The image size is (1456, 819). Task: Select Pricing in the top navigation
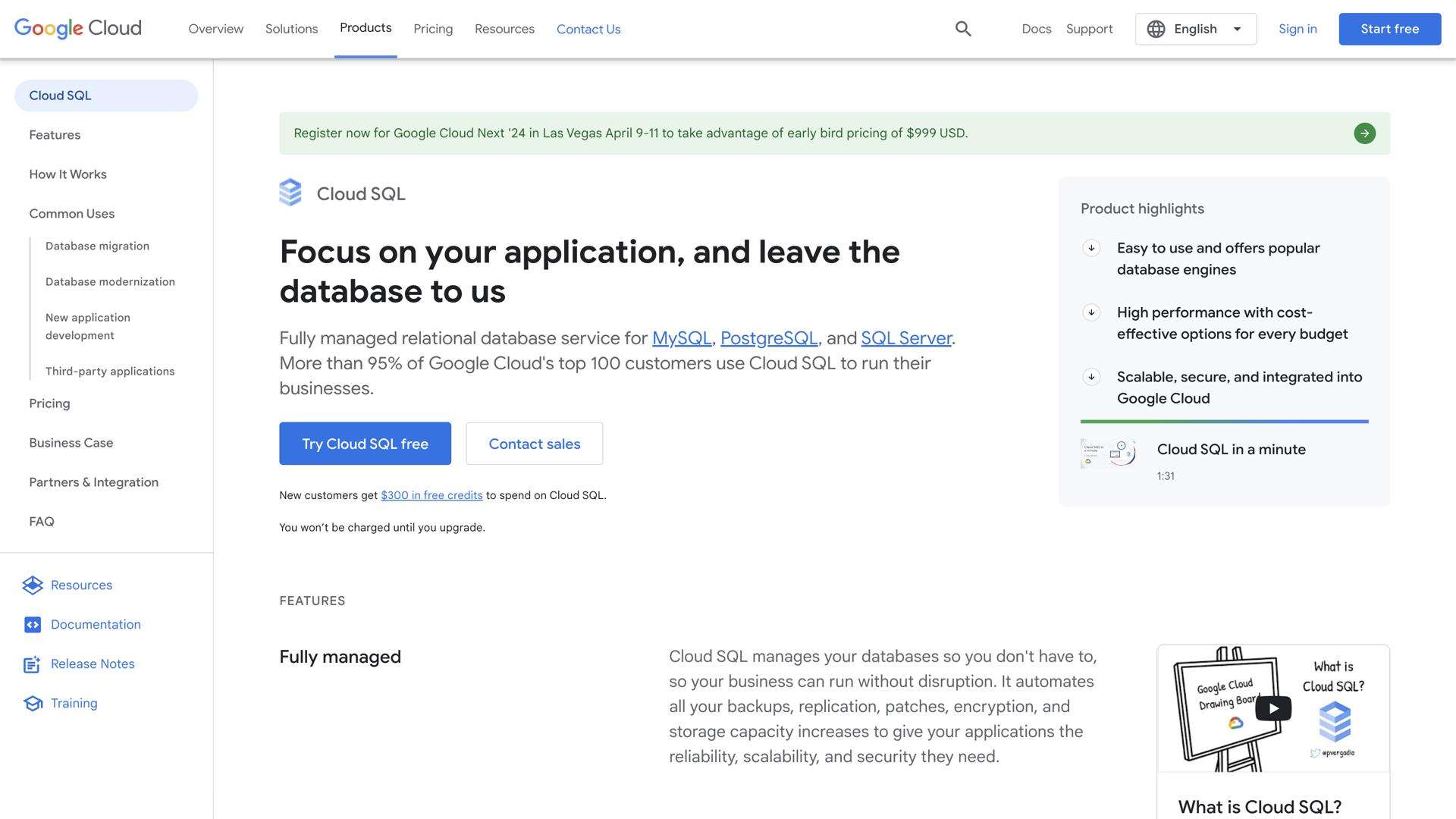[x=433, y=29]
